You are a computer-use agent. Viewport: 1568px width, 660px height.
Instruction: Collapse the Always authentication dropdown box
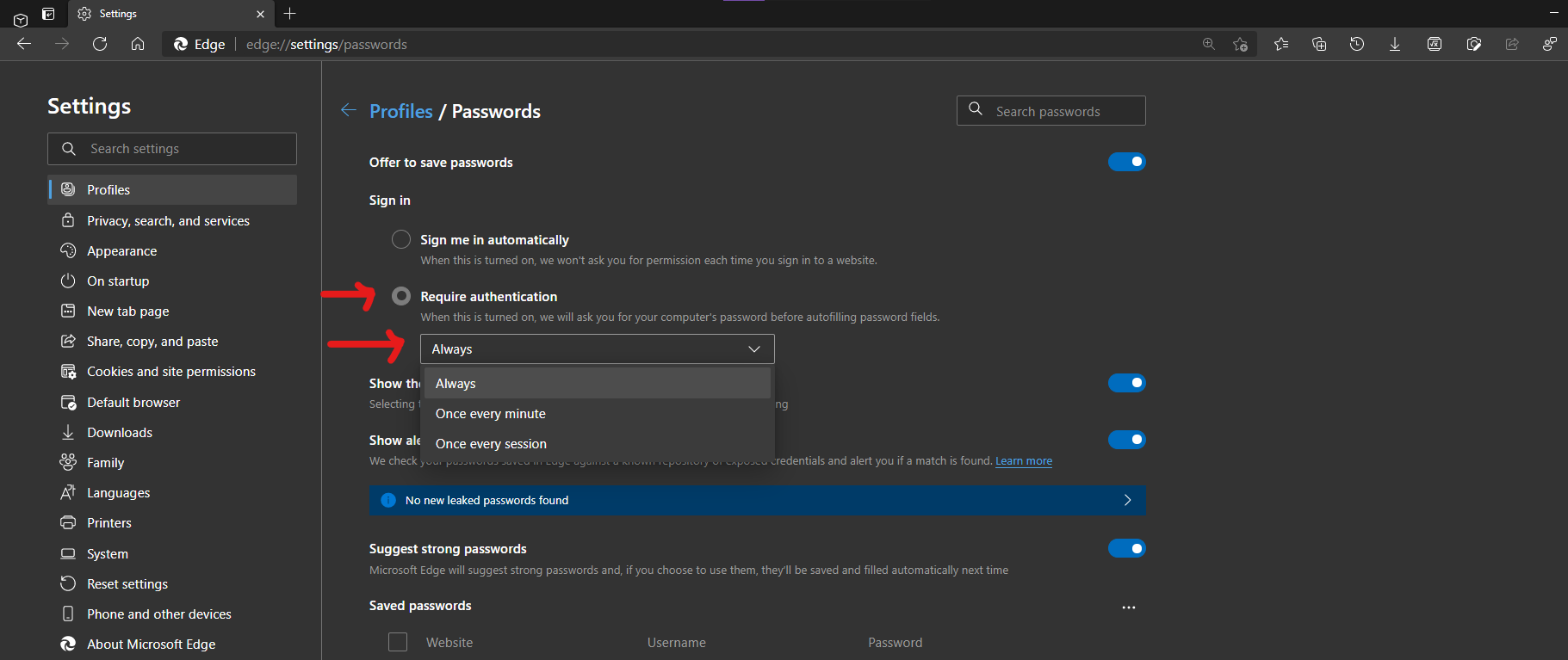pyautogui.click(x=597, y=349)
